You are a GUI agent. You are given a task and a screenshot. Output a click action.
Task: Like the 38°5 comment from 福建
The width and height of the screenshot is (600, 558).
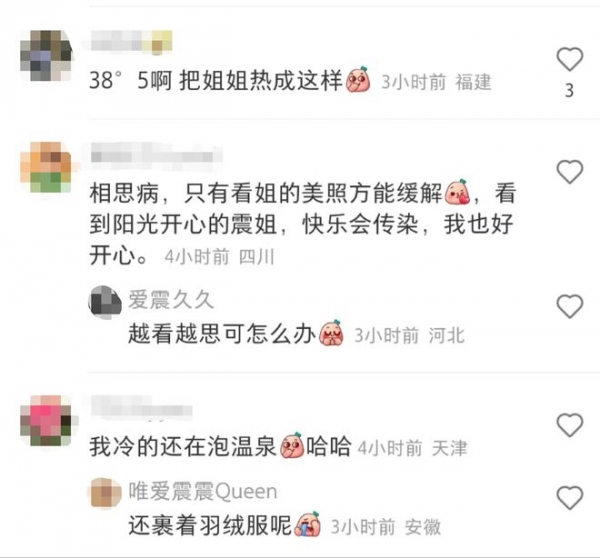[569, 59]
